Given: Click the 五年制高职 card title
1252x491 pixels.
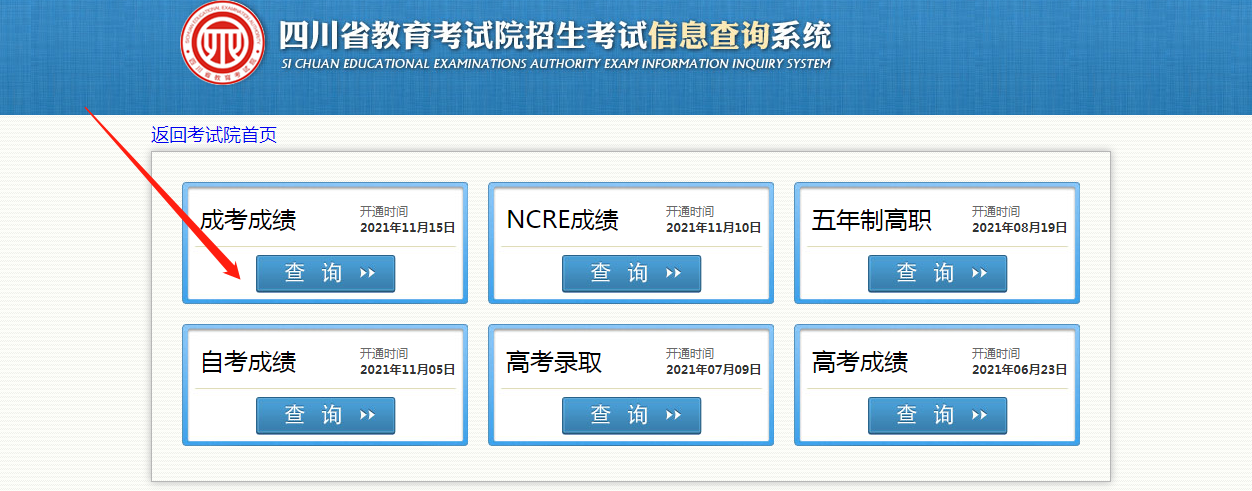Looking at the screenshot, I should 871,220.
